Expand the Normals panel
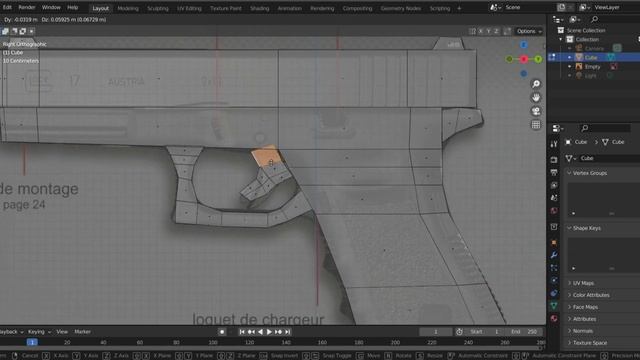 569,331
